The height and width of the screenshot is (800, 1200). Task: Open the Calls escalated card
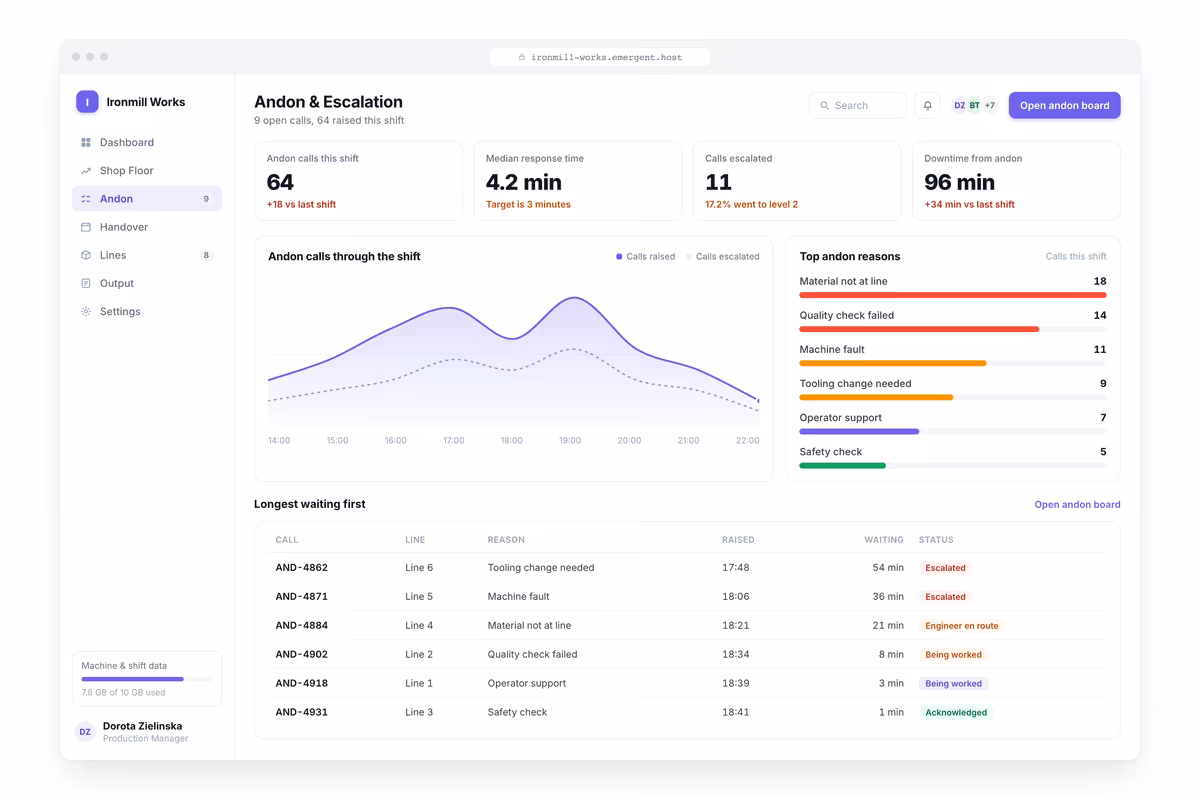pos(797,181)
